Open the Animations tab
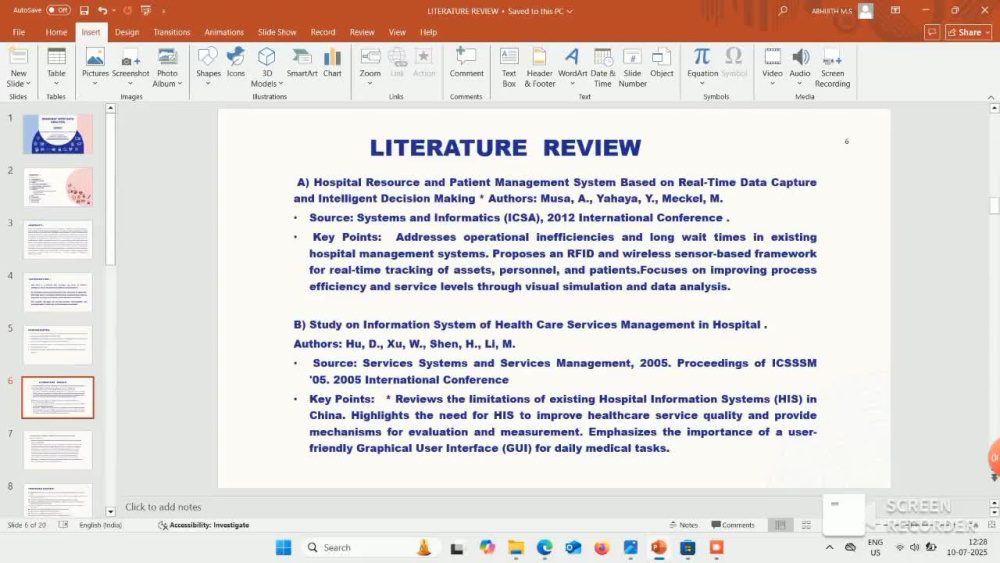The width and height of the screenshot is (1000, 563). [224, 32]
